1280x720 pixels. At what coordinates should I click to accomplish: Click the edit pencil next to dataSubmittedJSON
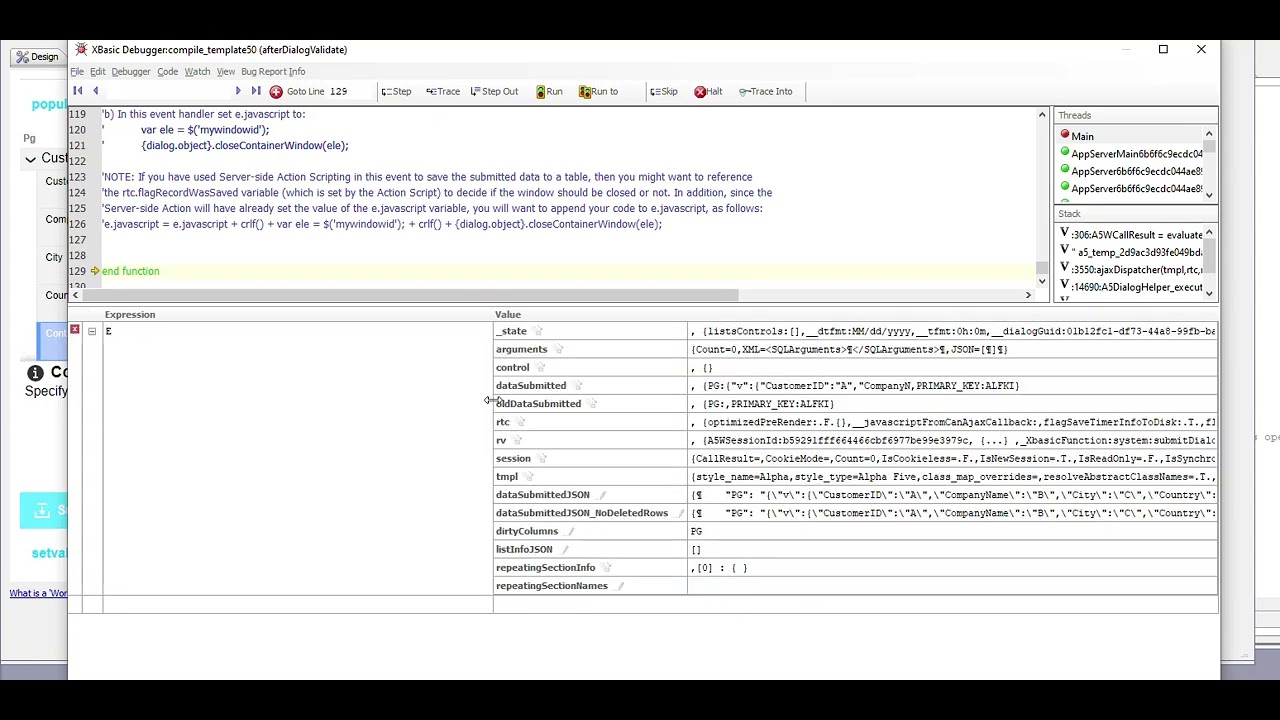coord(602,495)
